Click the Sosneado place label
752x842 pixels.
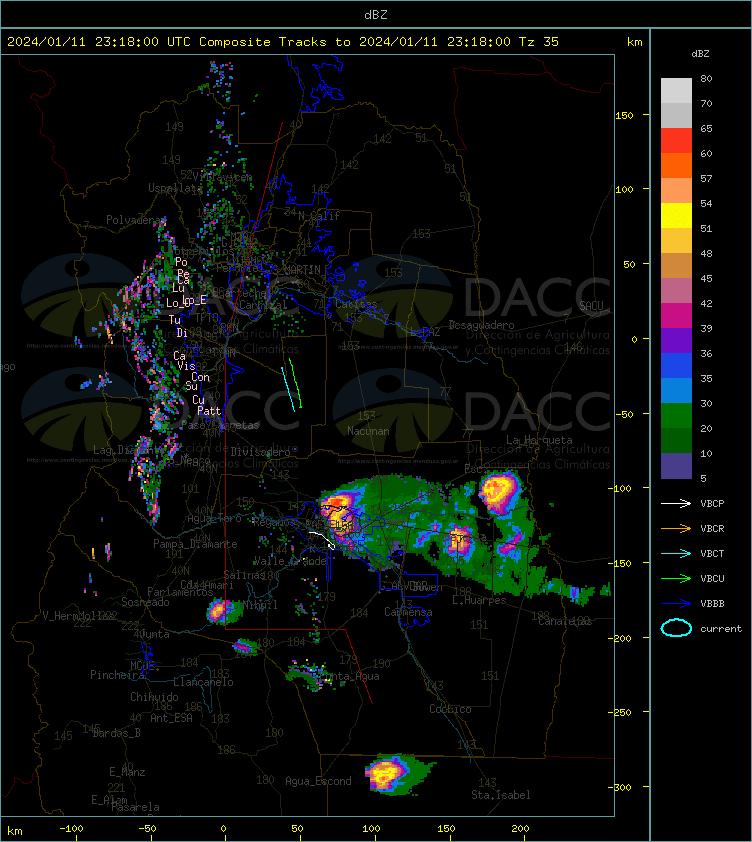[145, 603]
